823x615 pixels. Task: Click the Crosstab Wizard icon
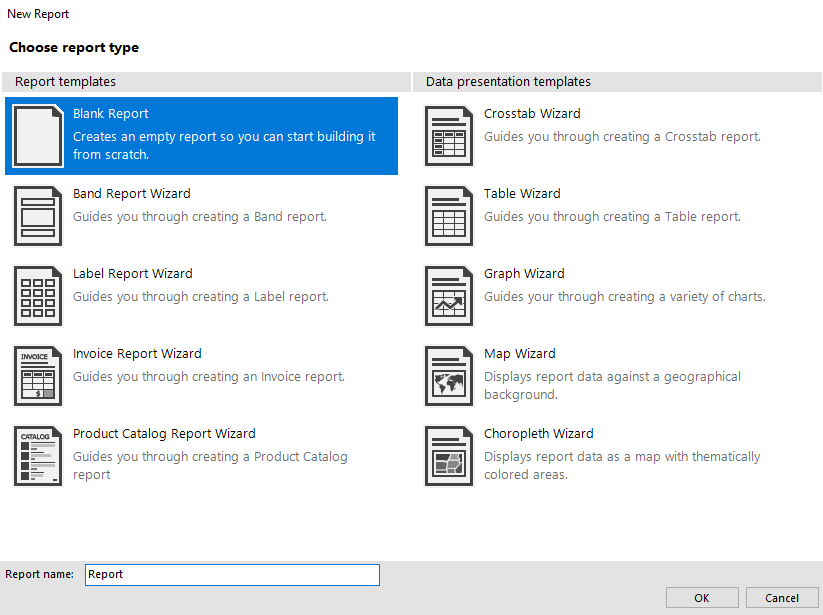pyautogui.click(x=449, y=136)
